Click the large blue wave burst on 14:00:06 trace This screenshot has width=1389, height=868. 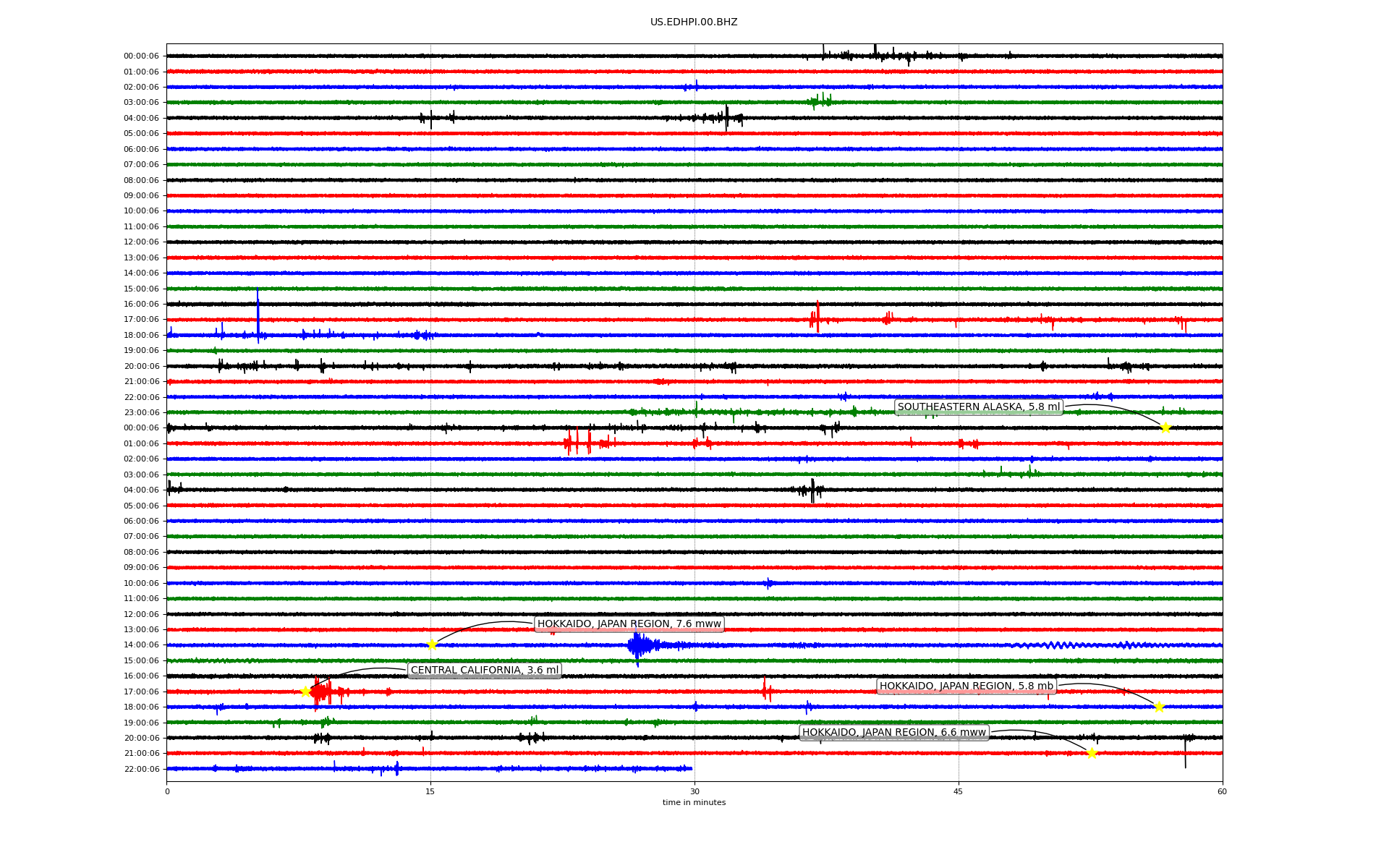(x=637, y=644)
